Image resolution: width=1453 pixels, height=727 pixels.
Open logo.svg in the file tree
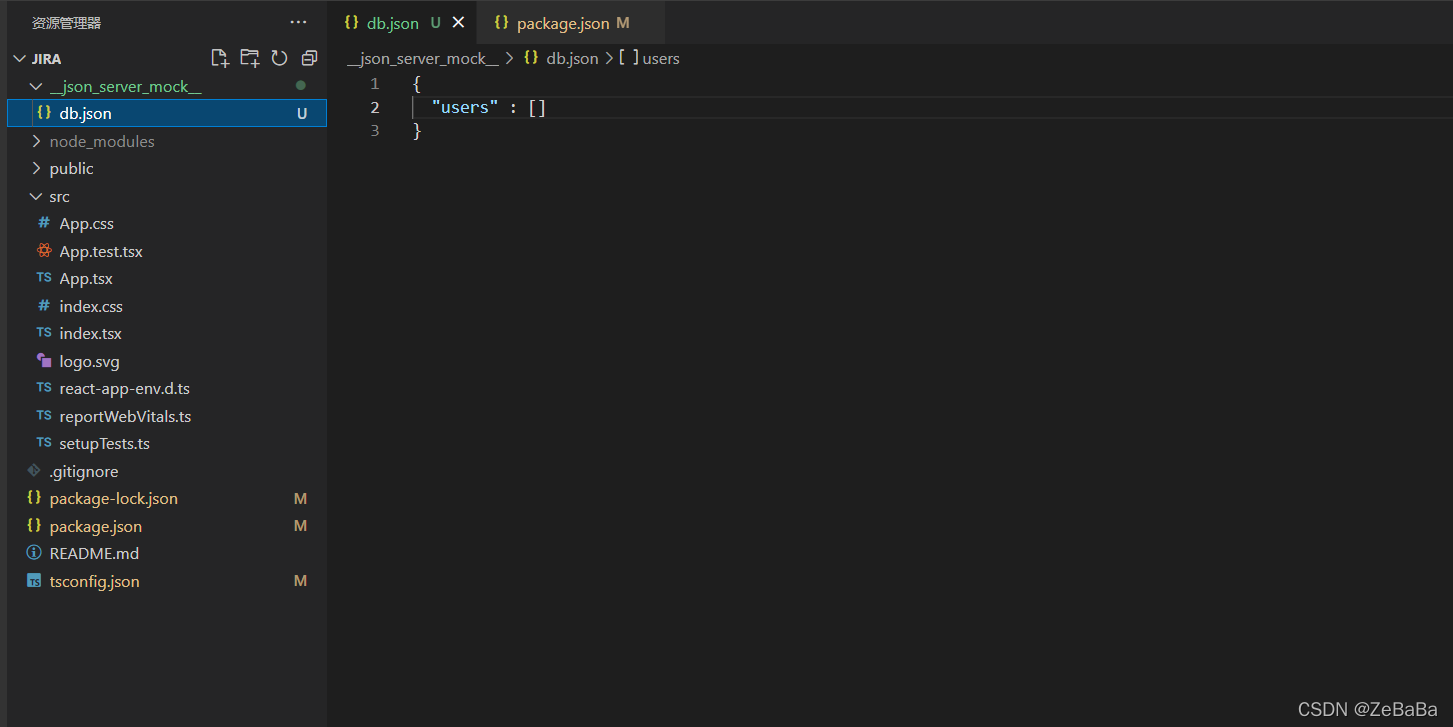point(167,361)
